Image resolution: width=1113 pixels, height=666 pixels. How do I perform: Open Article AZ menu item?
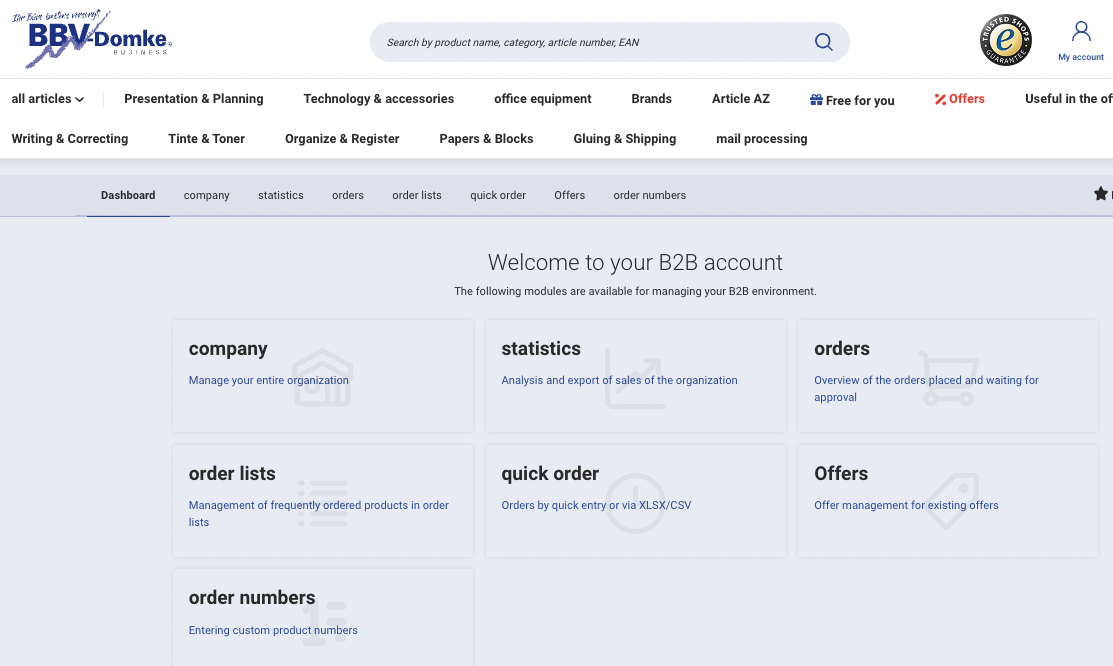(740, 99)
